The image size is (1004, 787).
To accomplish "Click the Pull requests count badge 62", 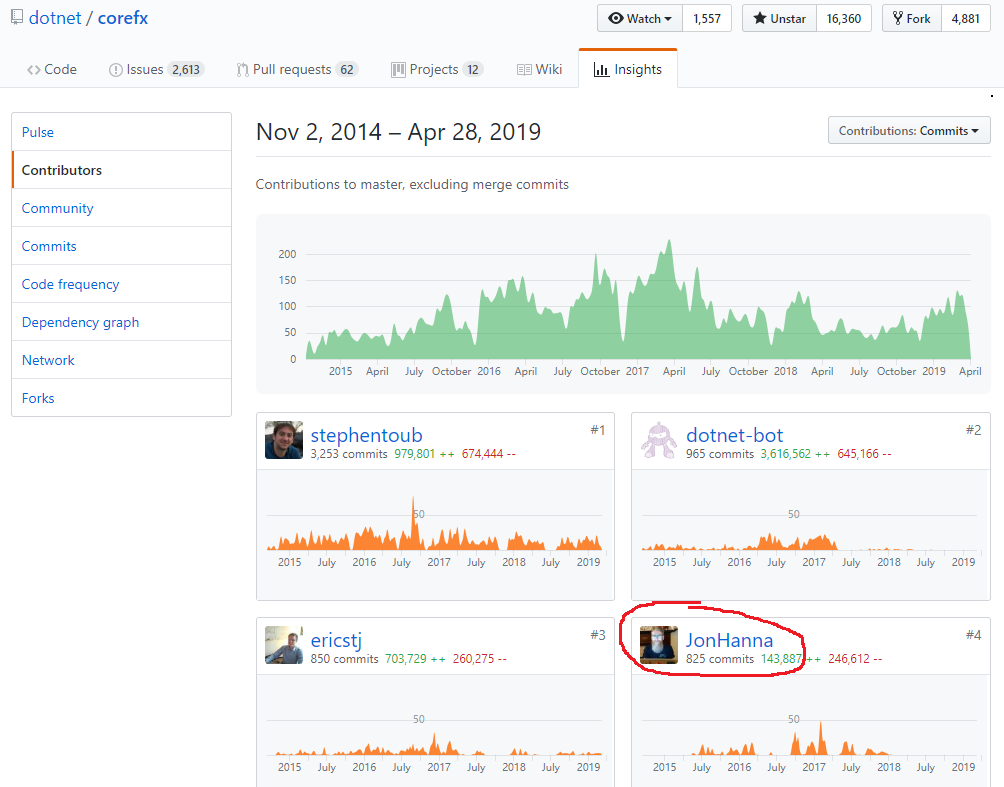I will coord(346,70).
